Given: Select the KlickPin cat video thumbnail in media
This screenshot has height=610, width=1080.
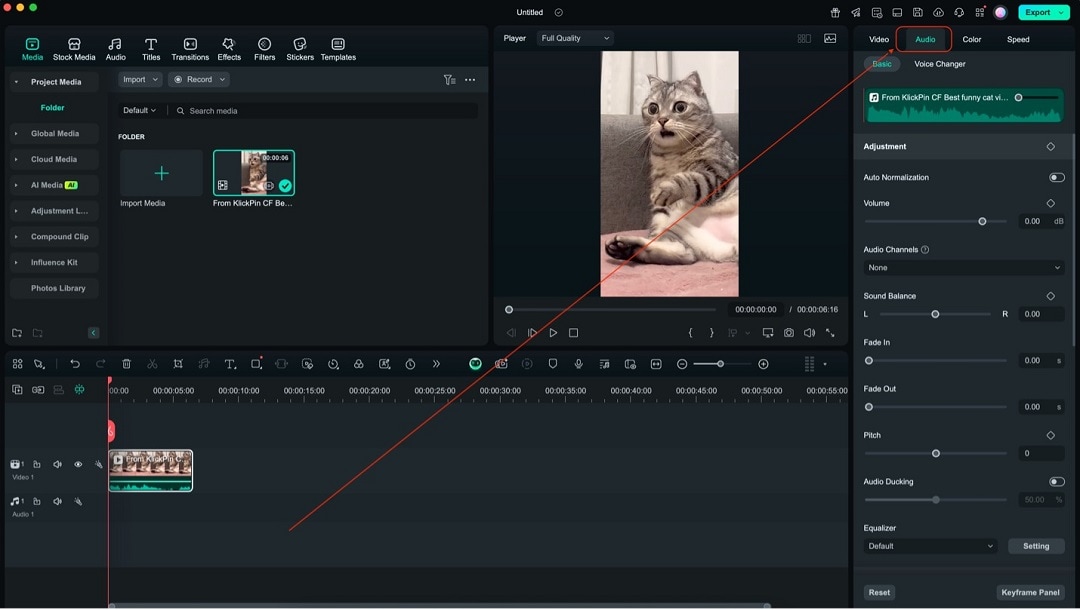Looking at the screenshot, I should (253, 172).
